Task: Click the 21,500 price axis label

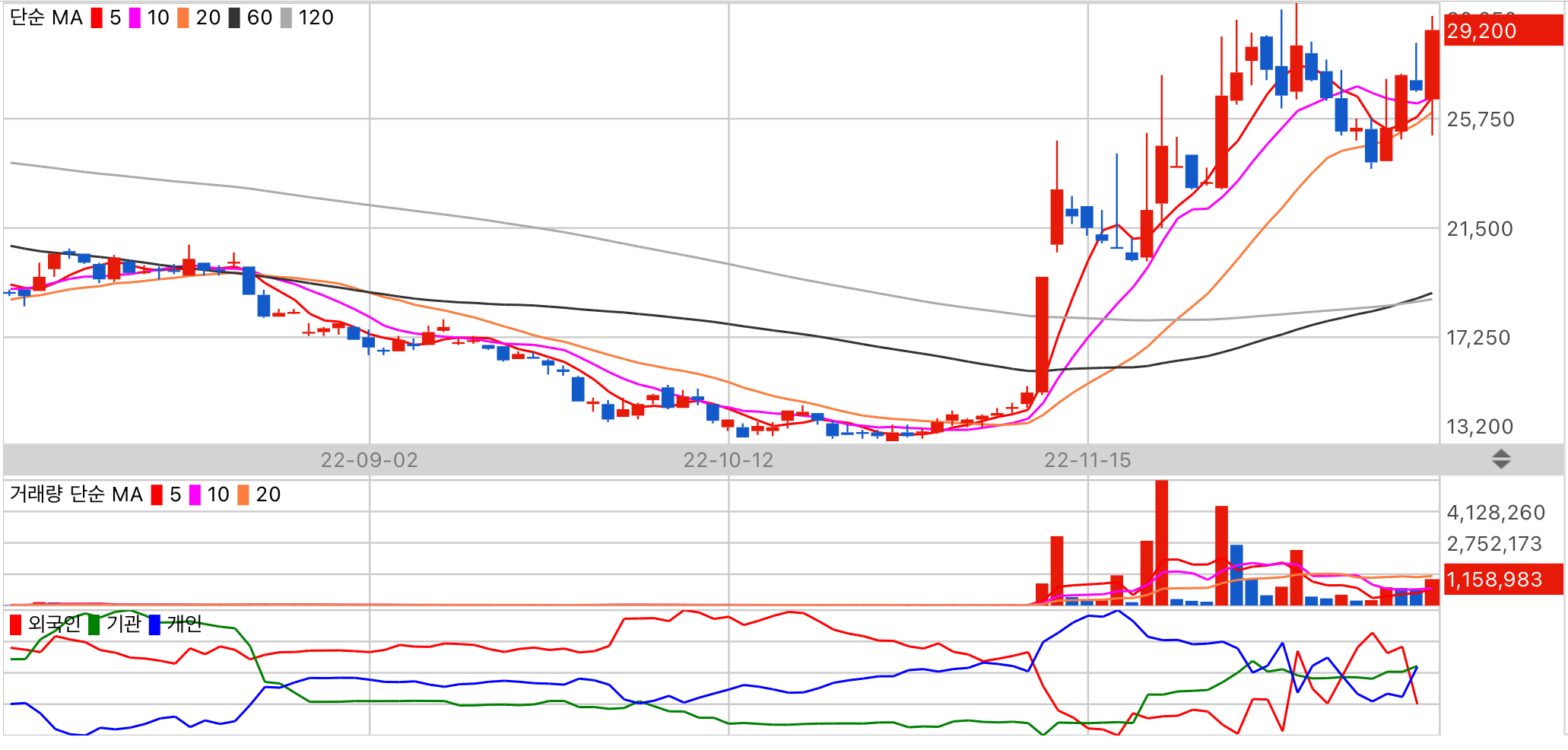Action: [1480, 229]
